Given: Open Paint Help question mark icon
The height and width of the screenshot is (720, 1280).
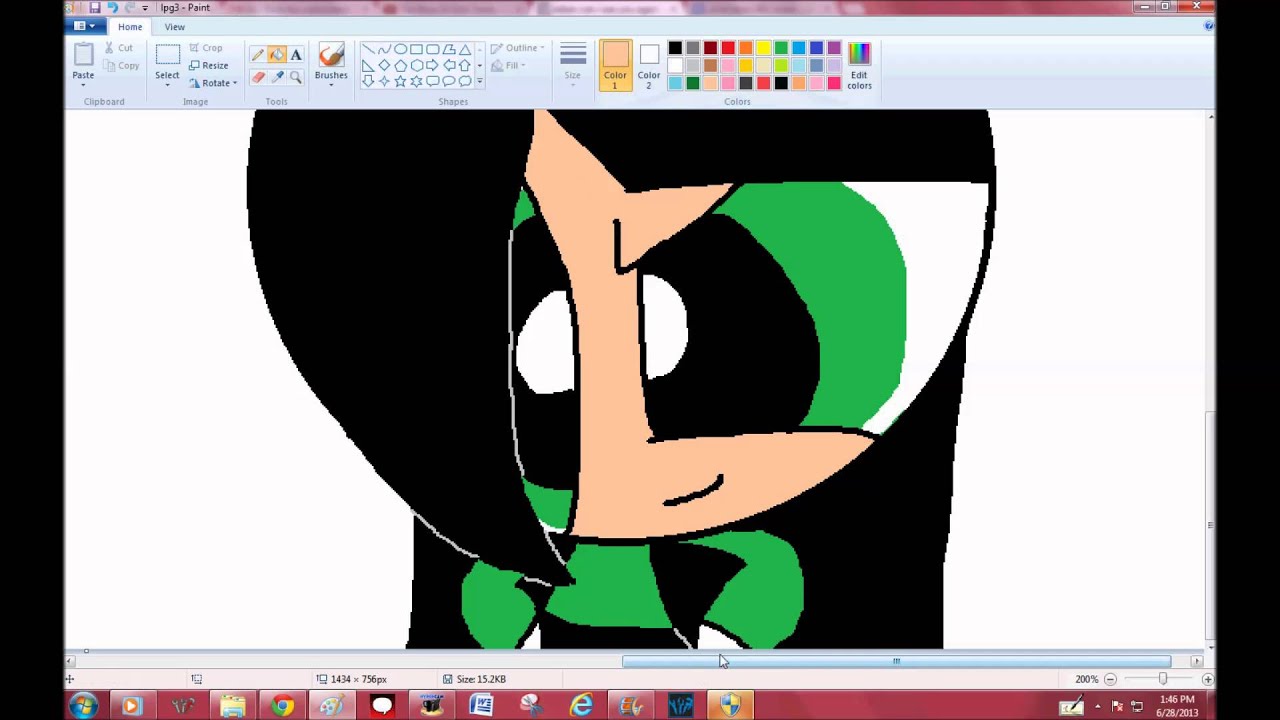Looking at the screenshot, I should pyautogui.click(x=1208, y=26).
